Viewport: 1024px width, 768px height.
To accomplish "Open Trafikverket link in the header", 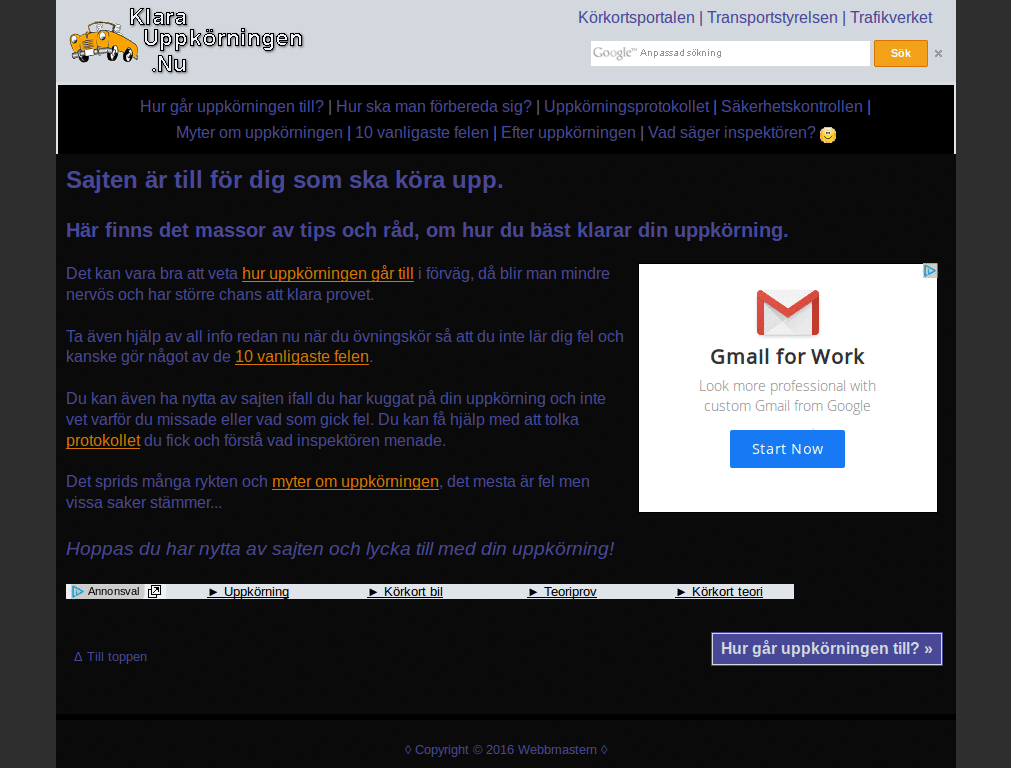I will click(x=891, y=18).
